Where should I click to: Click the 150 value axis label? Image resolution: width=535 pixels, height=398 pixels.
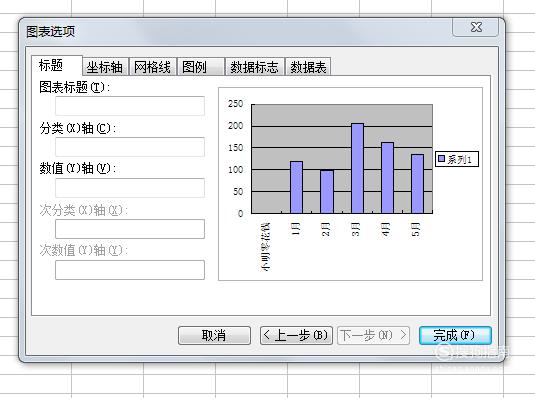235,148
